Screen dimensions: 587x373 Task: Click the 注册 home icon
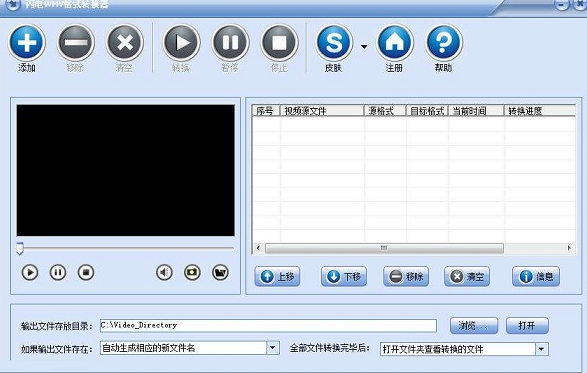[x=395, y=42]
